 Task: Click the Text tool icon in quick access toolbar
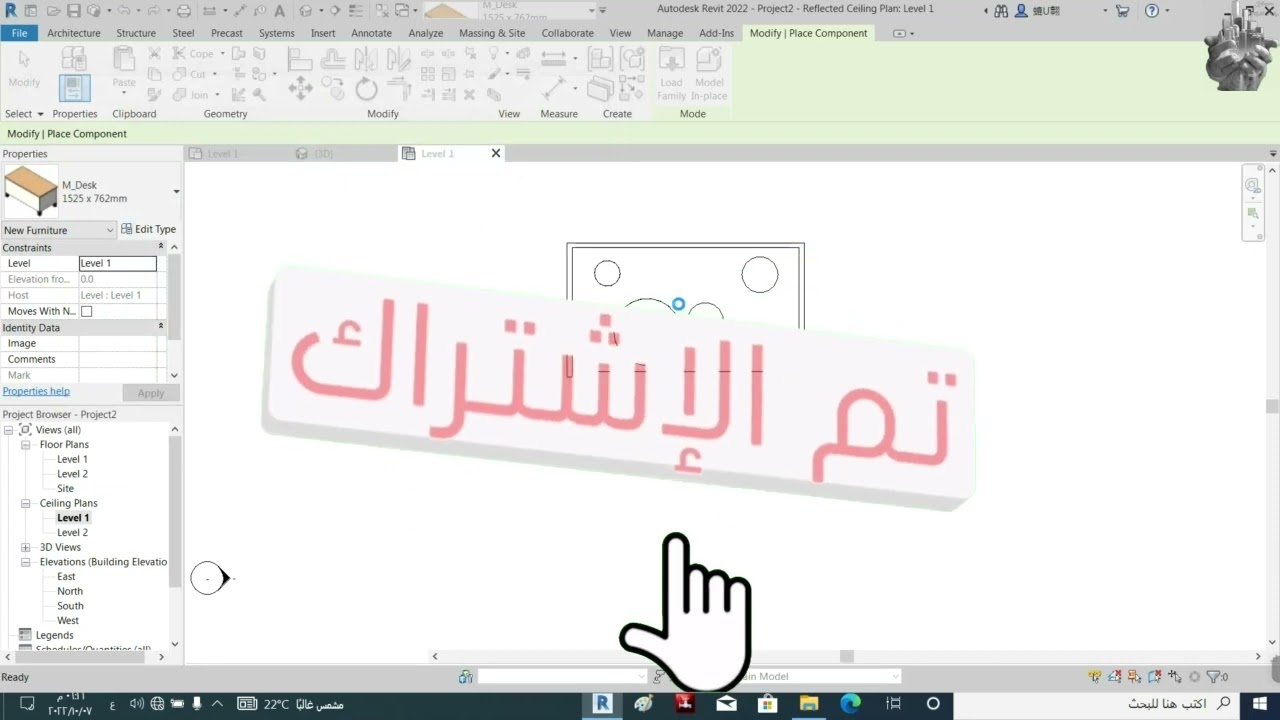pyautogui.click(x=278, y=10)
